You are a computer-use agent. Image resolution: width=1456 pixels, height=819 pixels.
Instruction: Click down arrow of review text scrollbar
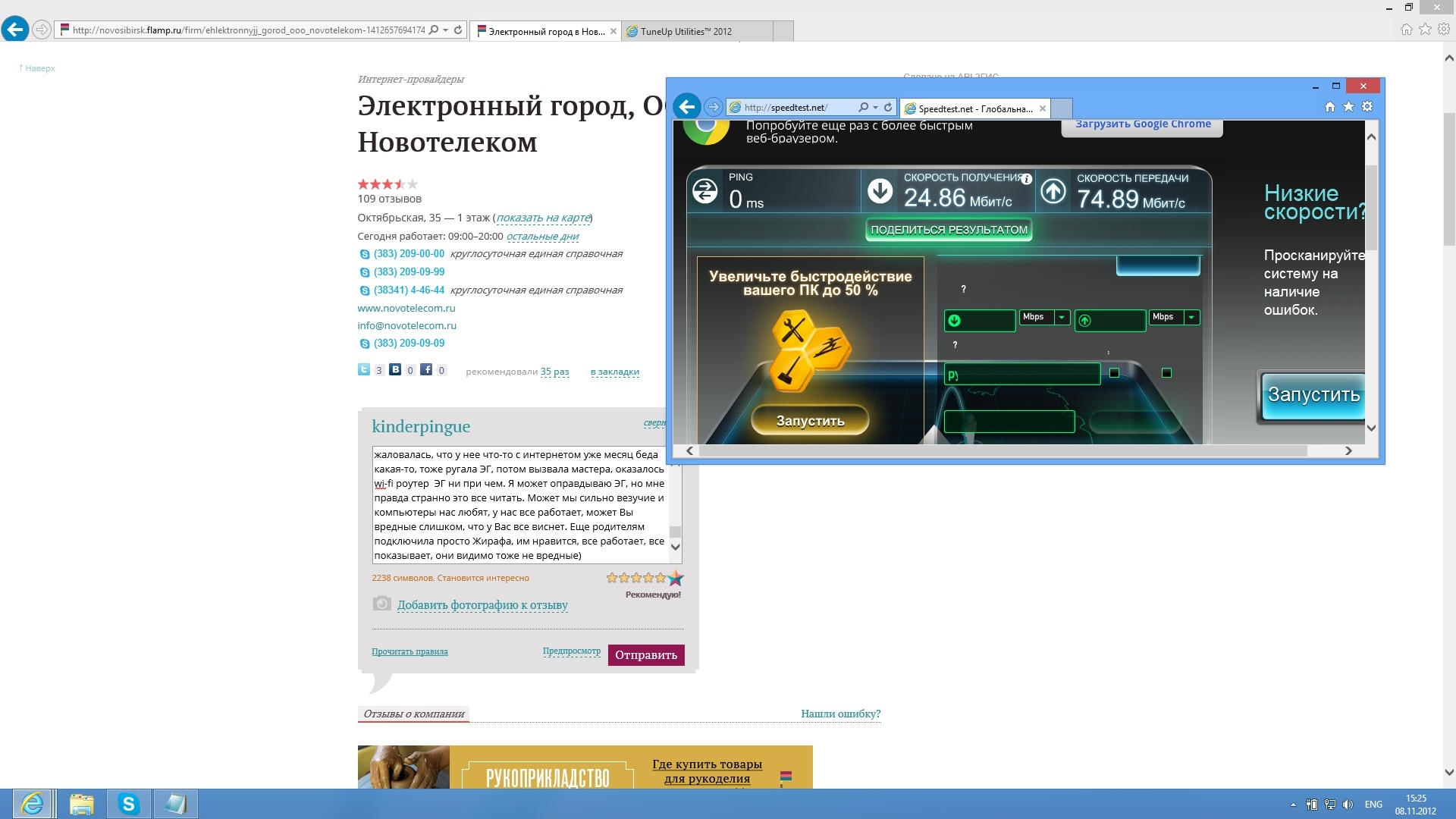[x=676, y=548]
